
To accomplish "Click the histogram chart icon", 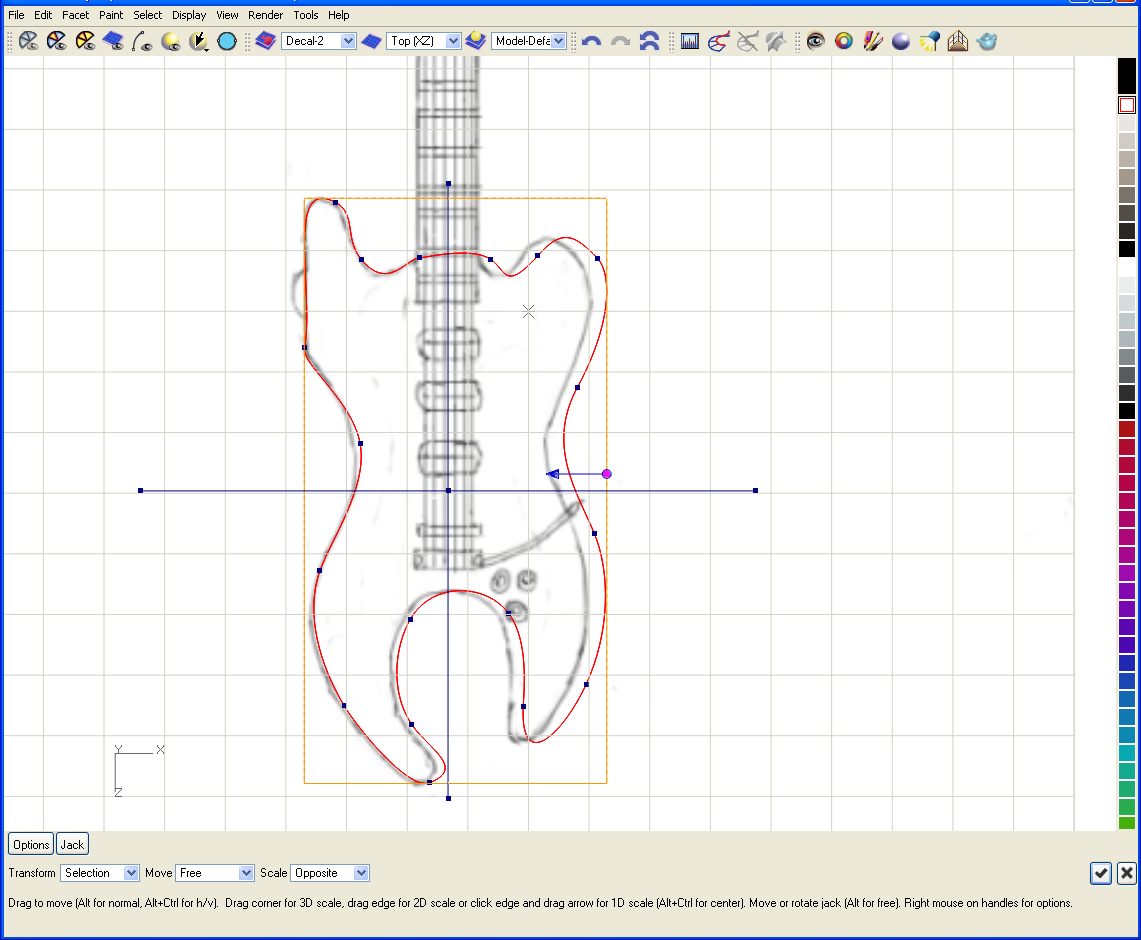I will [x=690, y=41].
